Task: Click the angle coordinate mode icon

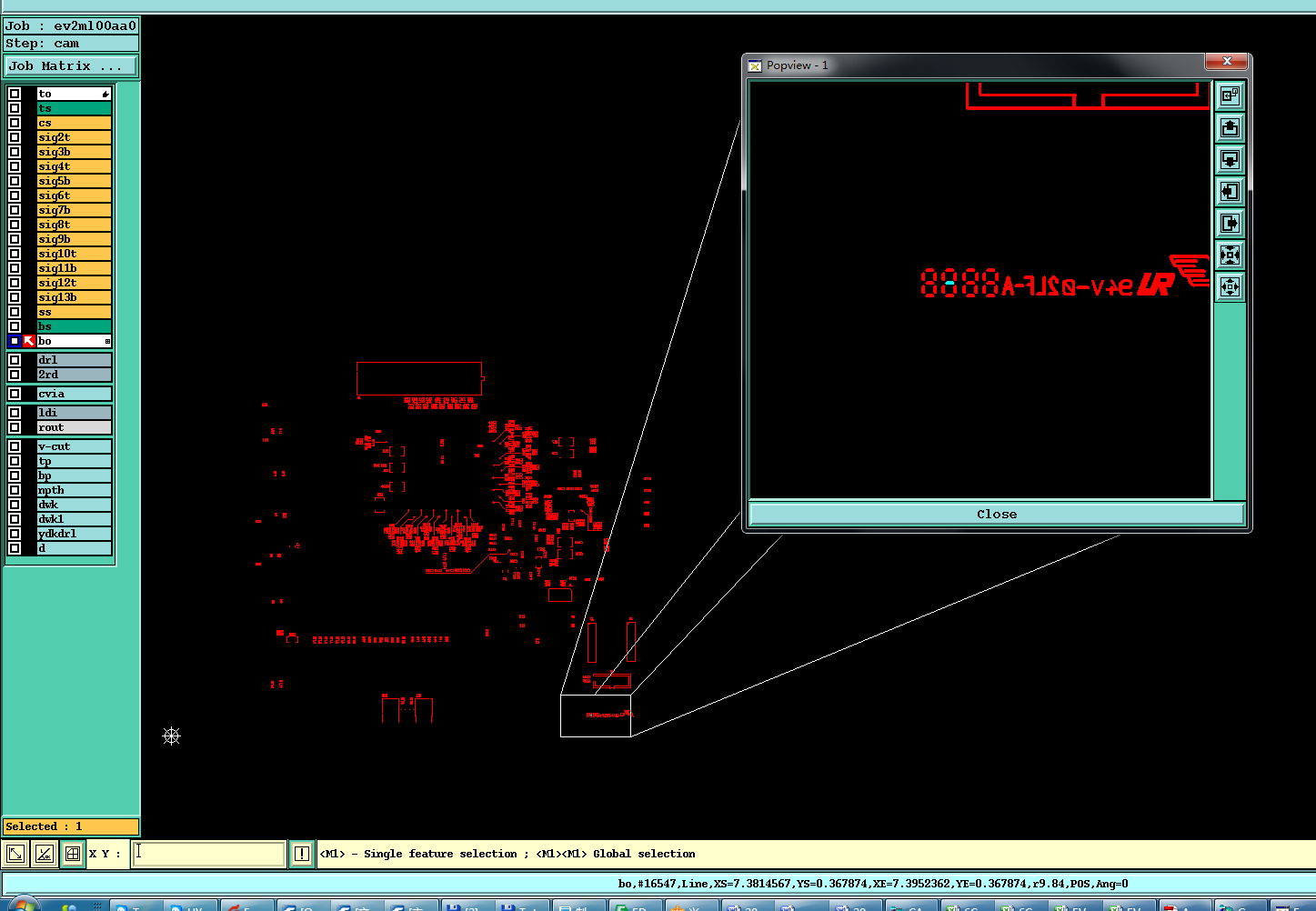Action: [44, 854]
